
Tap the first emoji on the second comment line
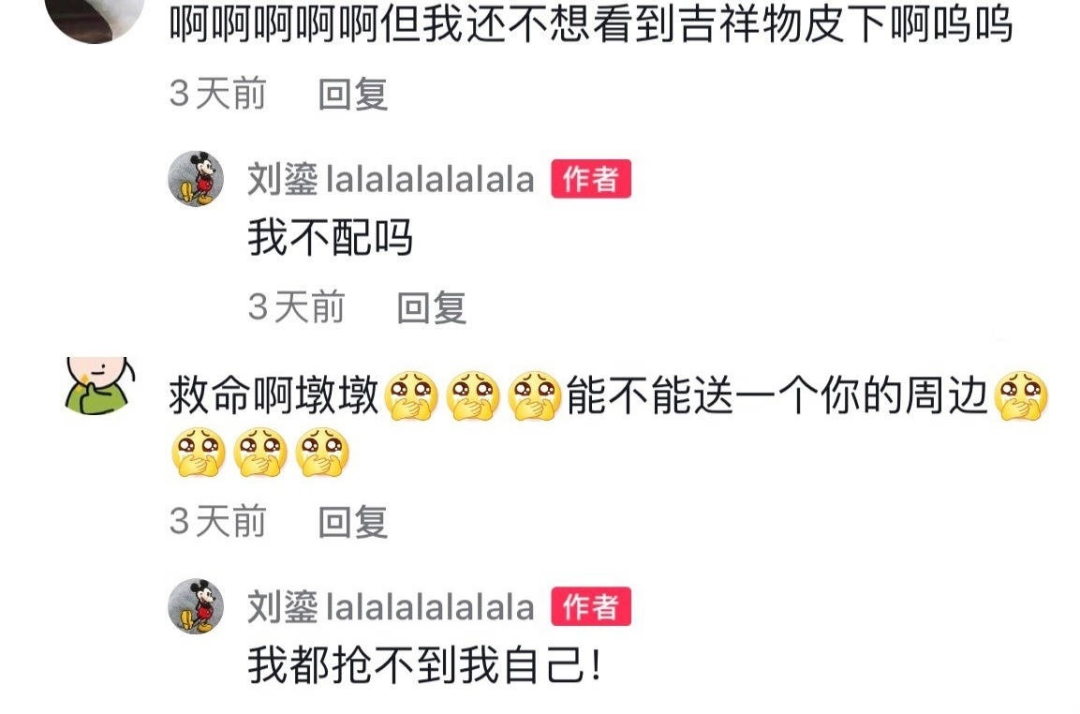[198, 452]
